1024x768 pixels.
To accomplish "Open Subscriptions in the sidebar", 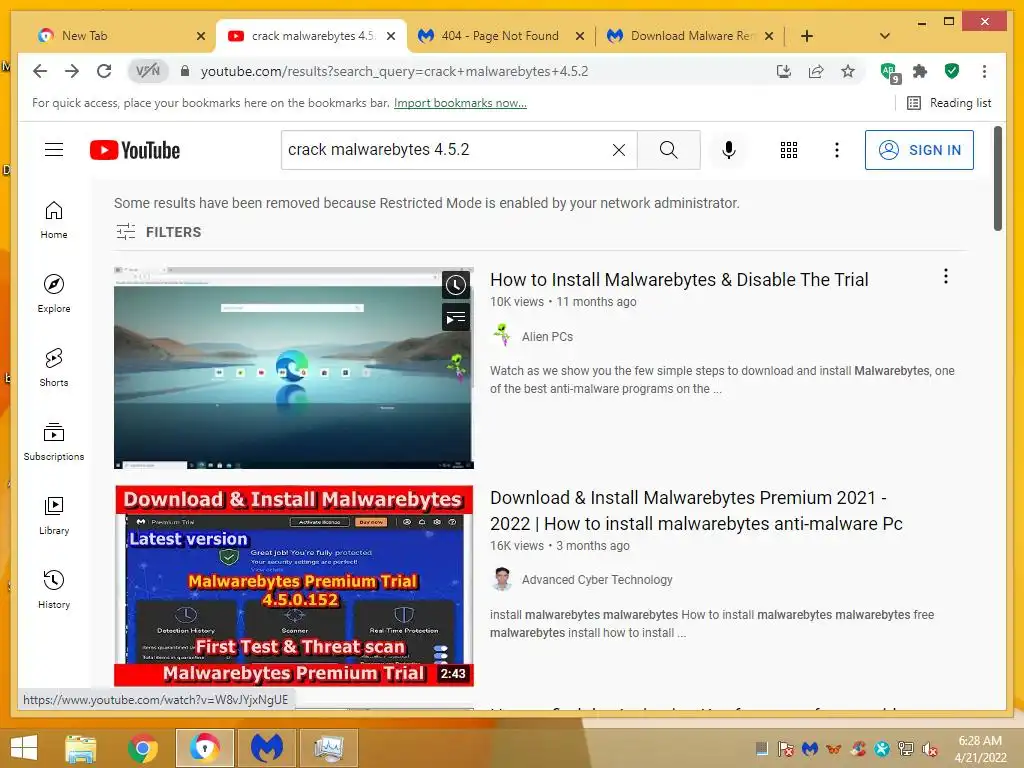I will point(54,442).
